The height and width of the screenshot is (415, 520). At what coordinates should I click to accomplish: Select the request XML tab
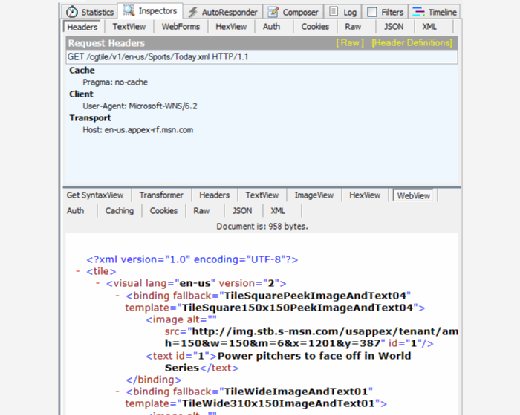429,27
